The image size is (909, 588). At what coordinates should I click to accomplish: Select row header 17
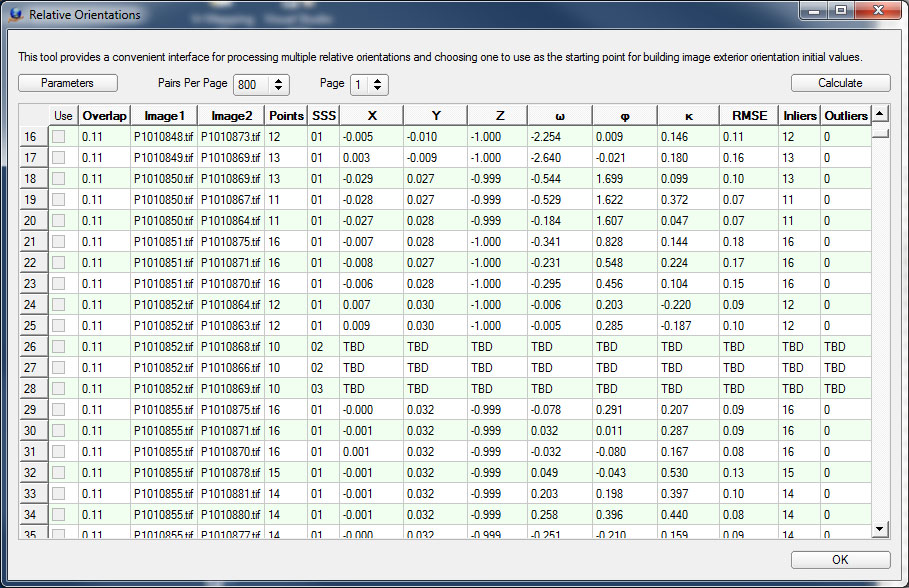point(33,158)
